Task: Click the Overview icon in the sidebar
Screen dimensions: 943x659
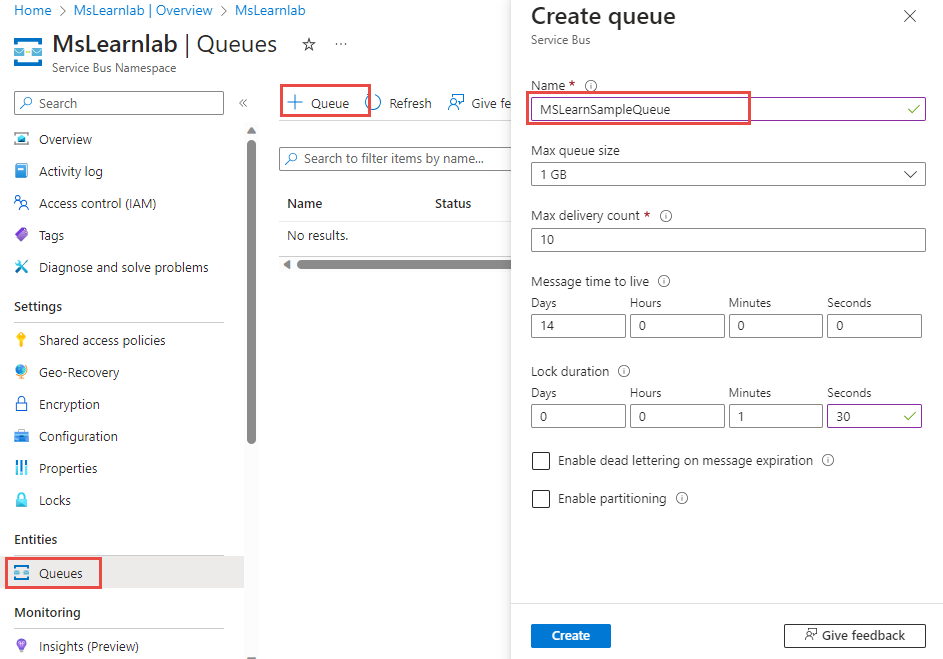Action: [22, 139]
